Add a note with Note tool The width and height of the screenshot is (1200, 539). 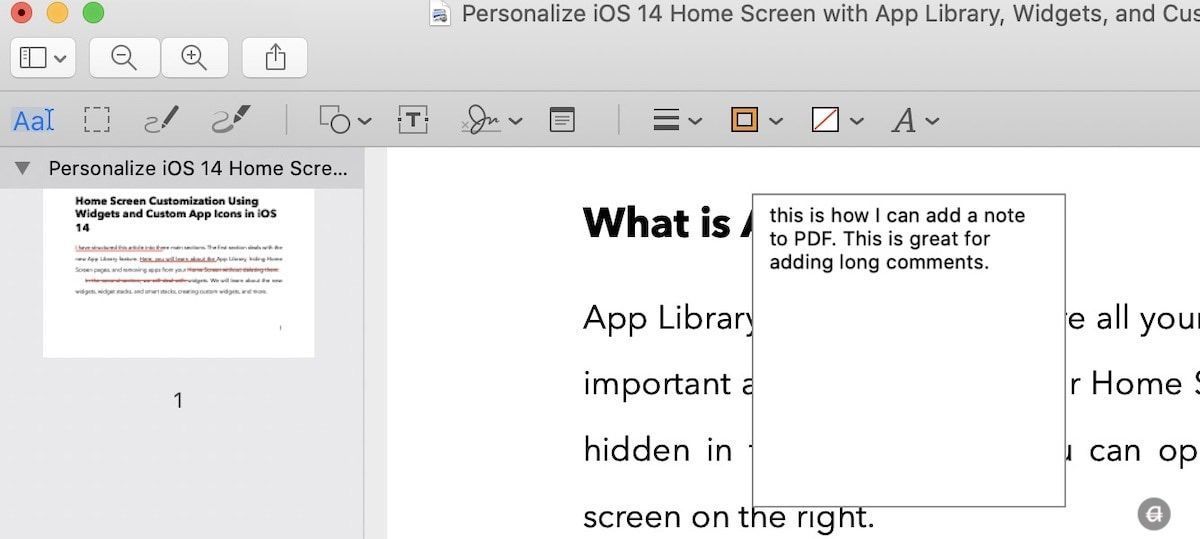click(563, 121)
